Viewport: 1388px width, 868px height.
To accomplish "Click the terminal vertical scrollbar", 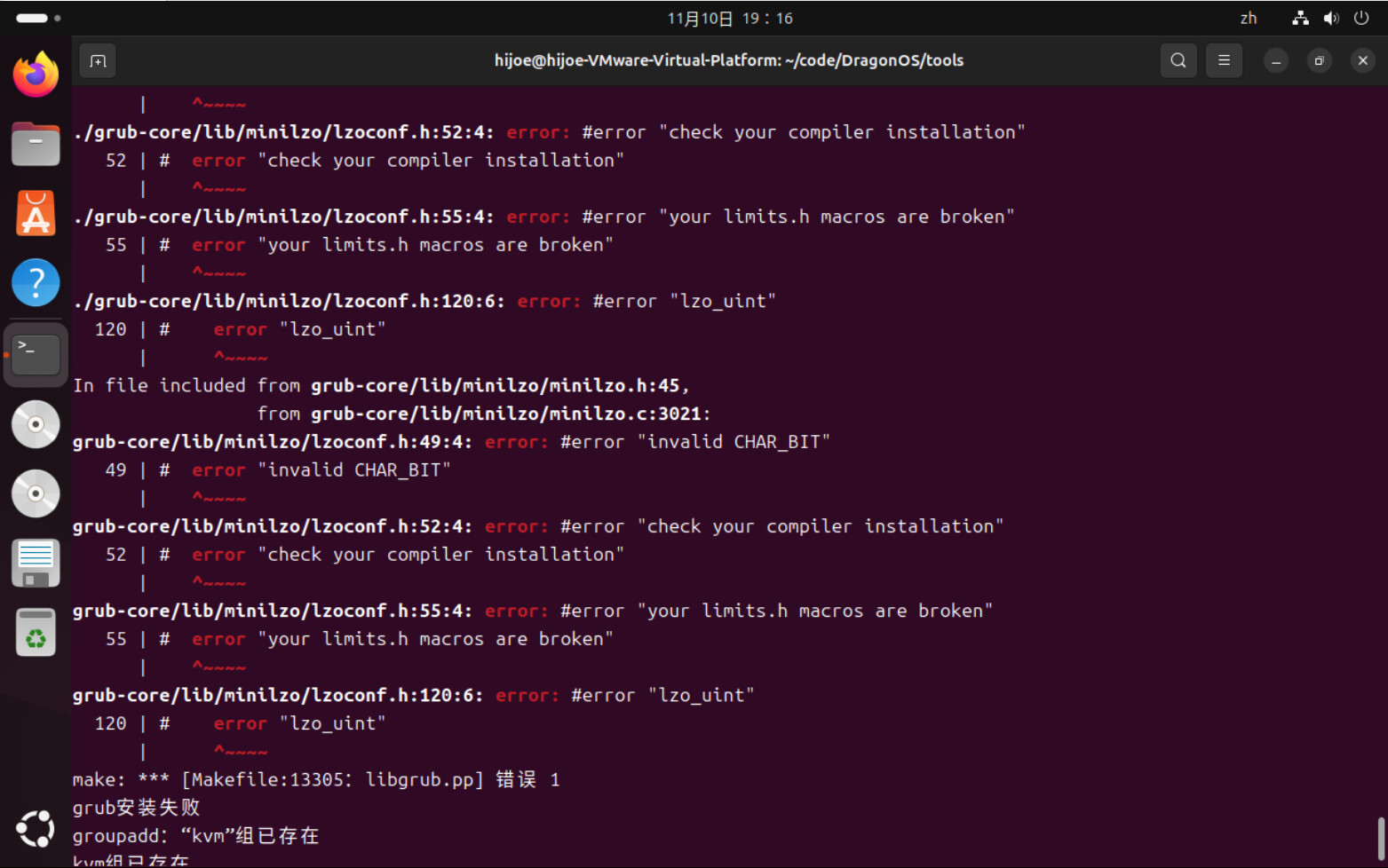I will tap(1381, 838).
